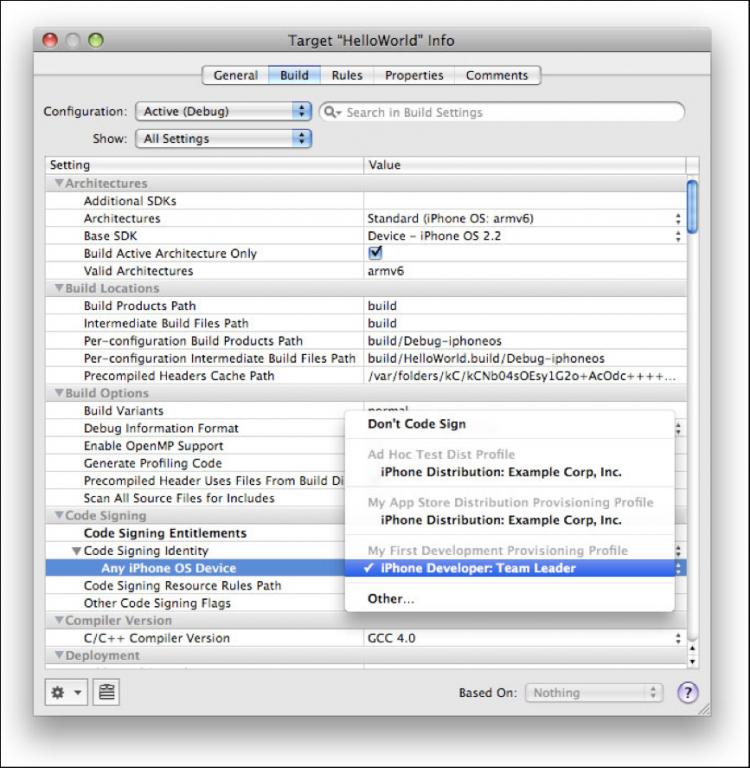Select C/C++ Compiler Version row
Screen dimensions: 750x768
366,638
